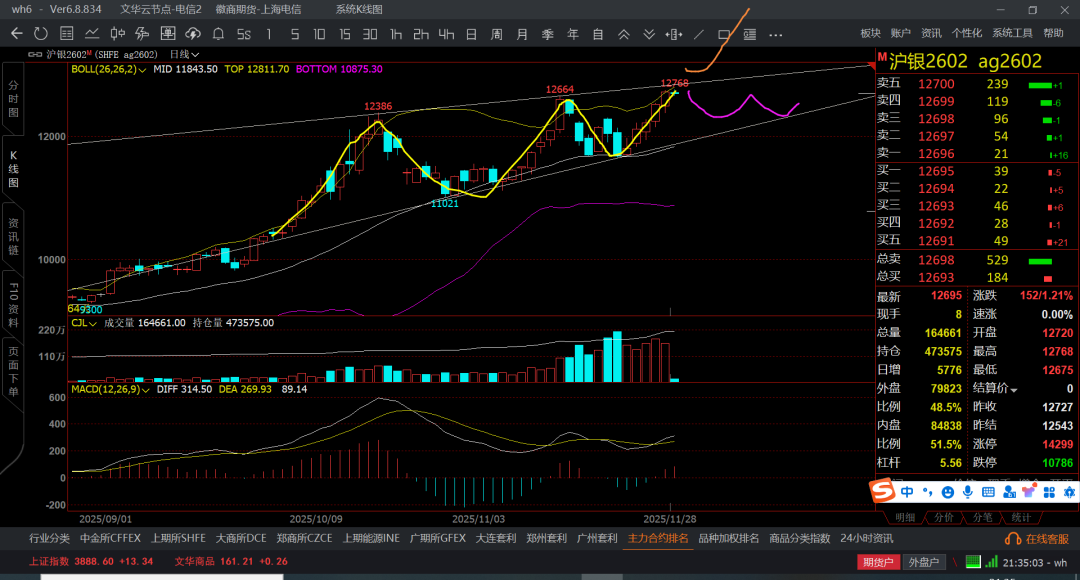Open the alert bell icon
The width and height of the screenshot is (1080, 580).
click(218, 34)
